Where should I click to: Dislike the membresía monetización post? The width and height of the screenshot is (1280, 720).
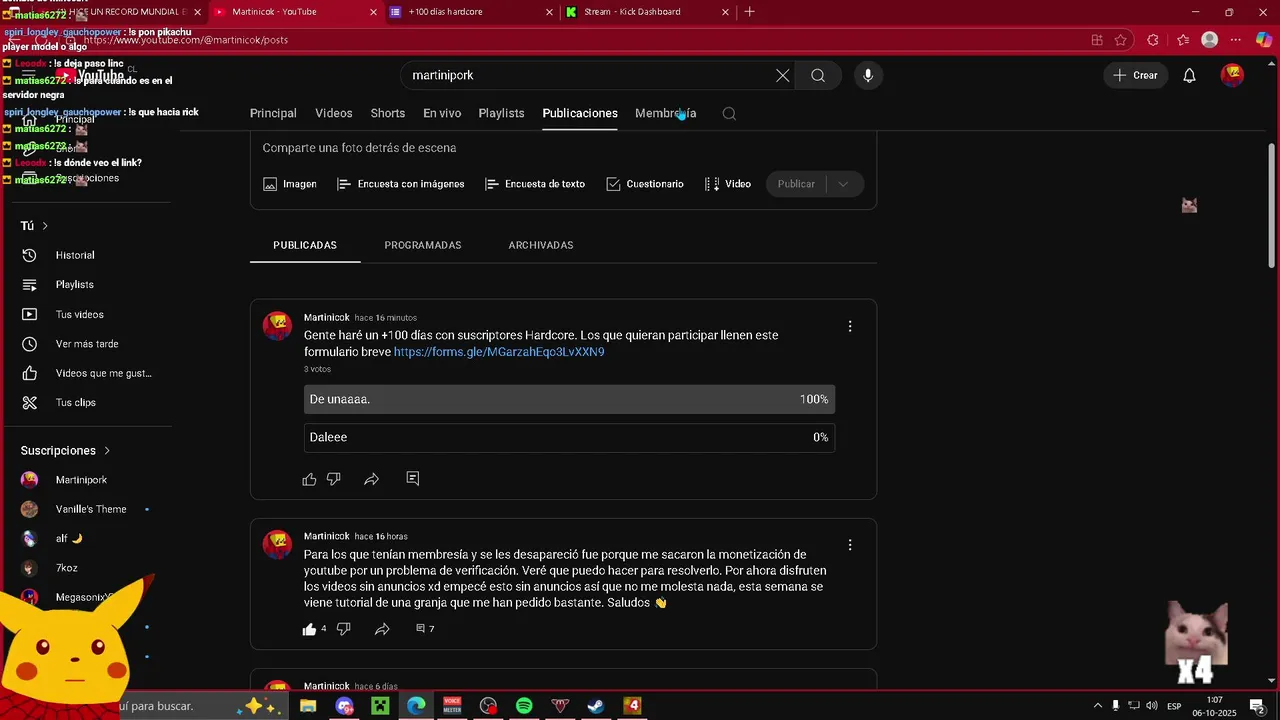tap(344, 629)
